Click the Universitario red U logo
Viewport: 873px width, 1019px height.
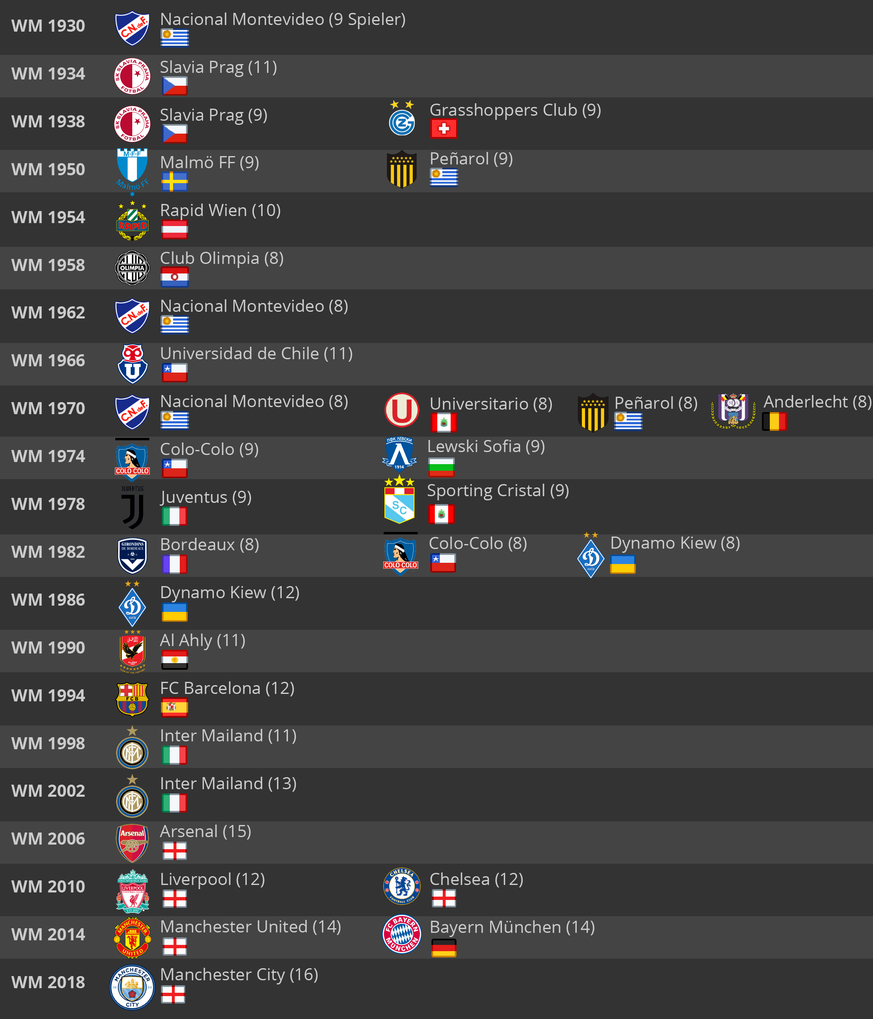coord(402,410)
